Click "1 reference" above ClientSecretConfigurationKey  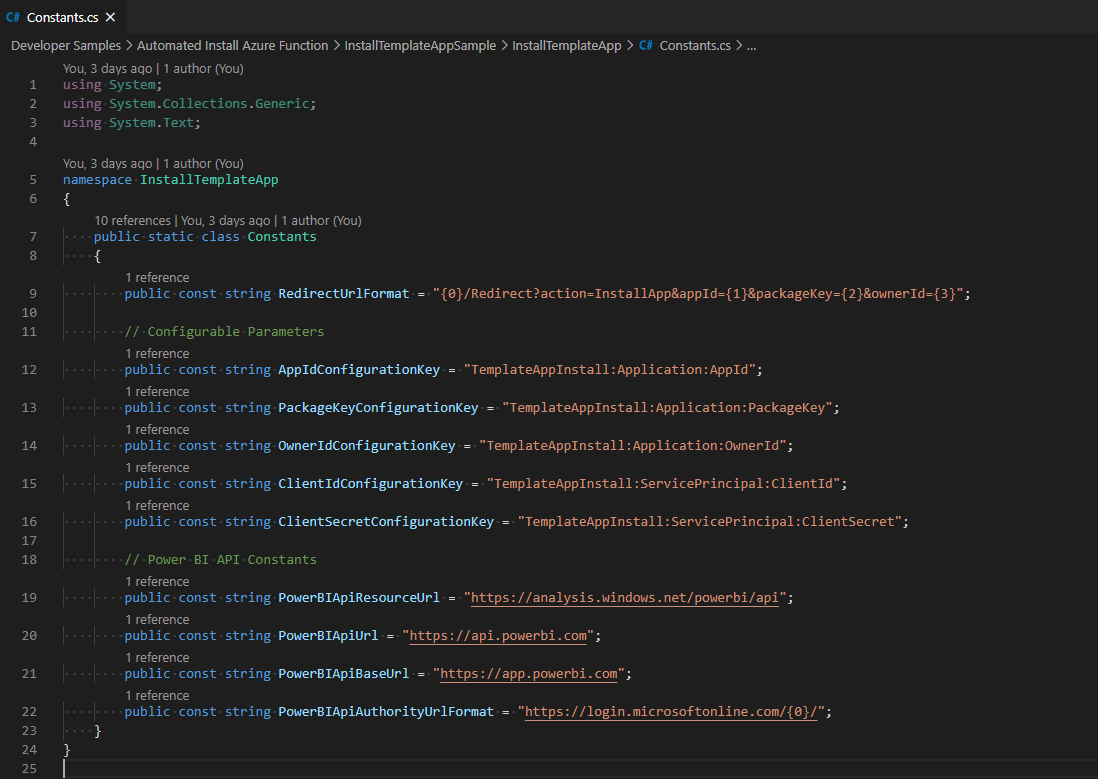(x=157, y=505)
